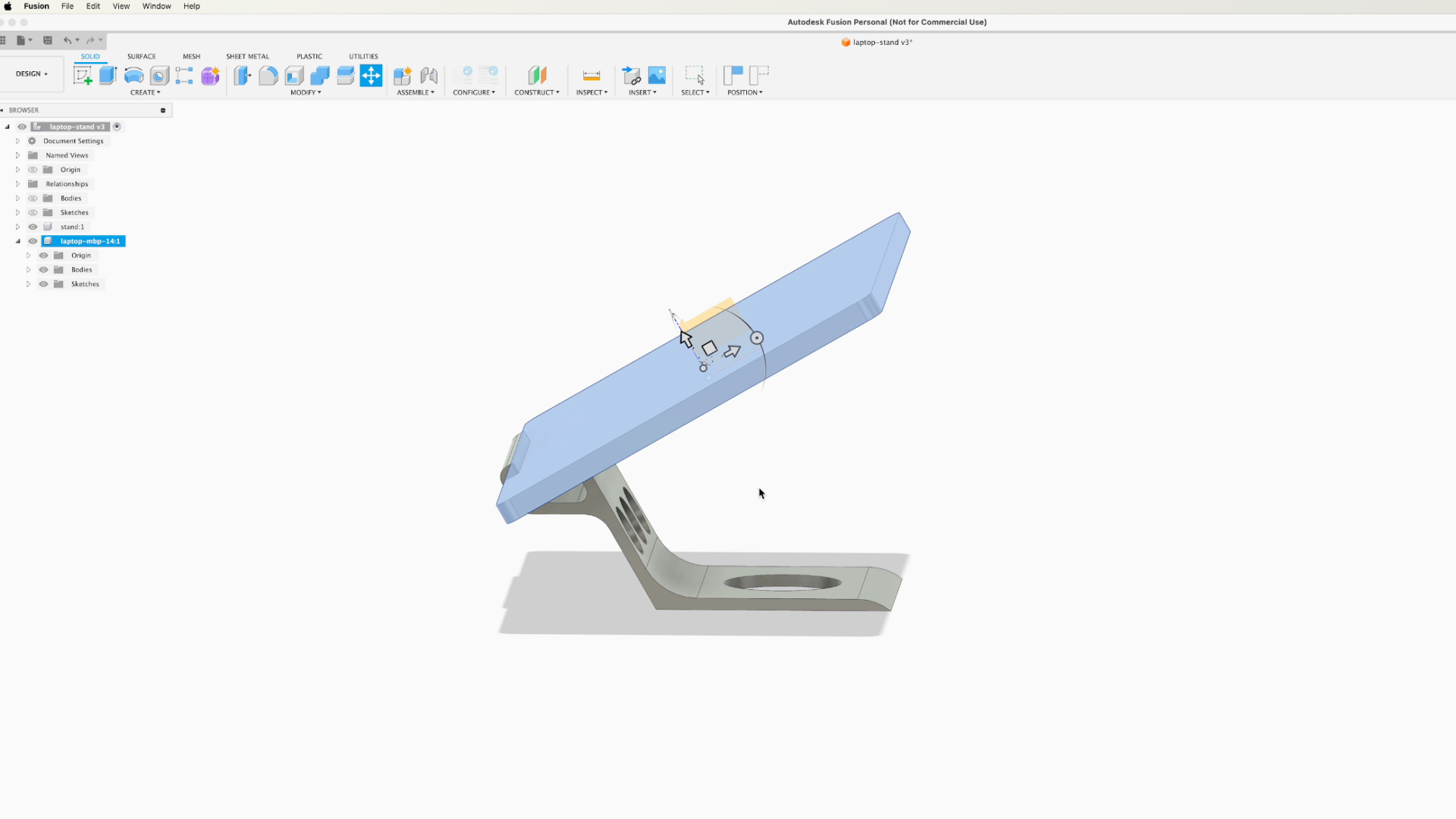
Task: Click the Insert Canvas image icon
Action: [x=657, y=75]
